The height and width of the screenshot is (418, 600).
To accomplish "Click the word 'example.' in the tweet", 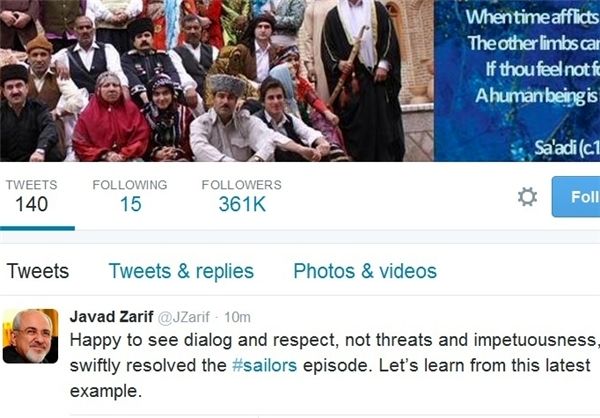I will pos(106,391).
